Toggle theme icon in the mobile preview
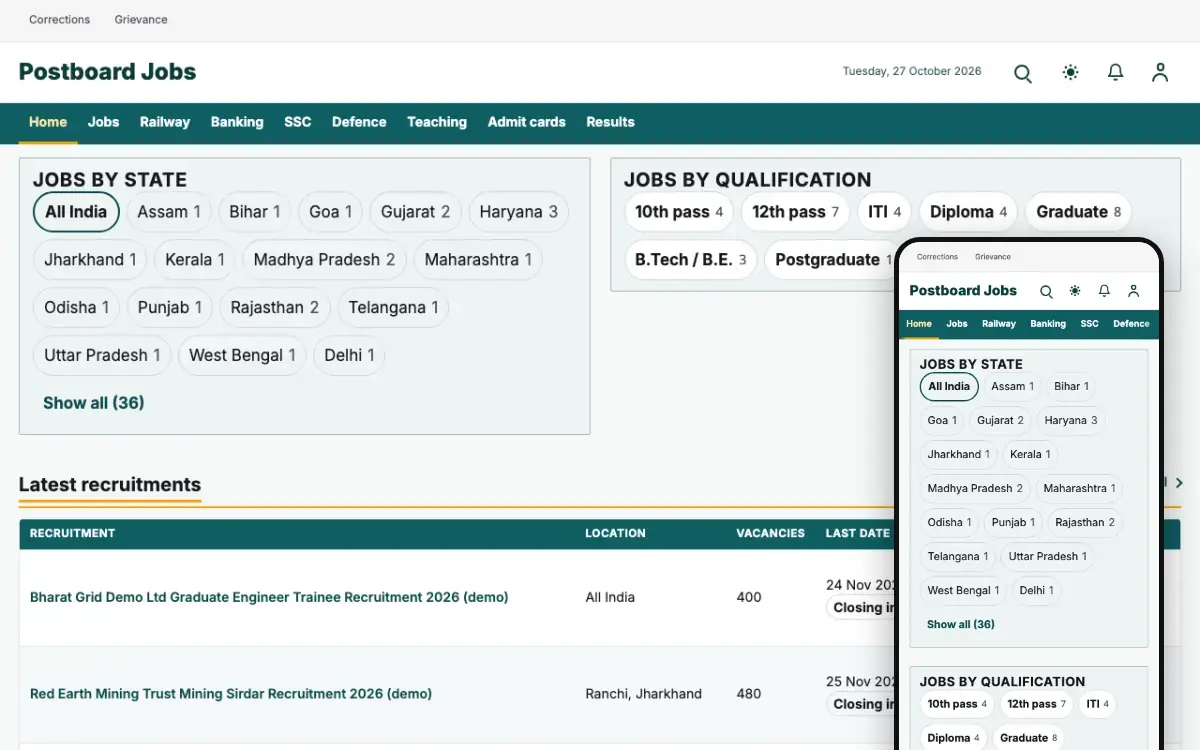This screenshot has width=1200, height=750. pos(1075,291)
